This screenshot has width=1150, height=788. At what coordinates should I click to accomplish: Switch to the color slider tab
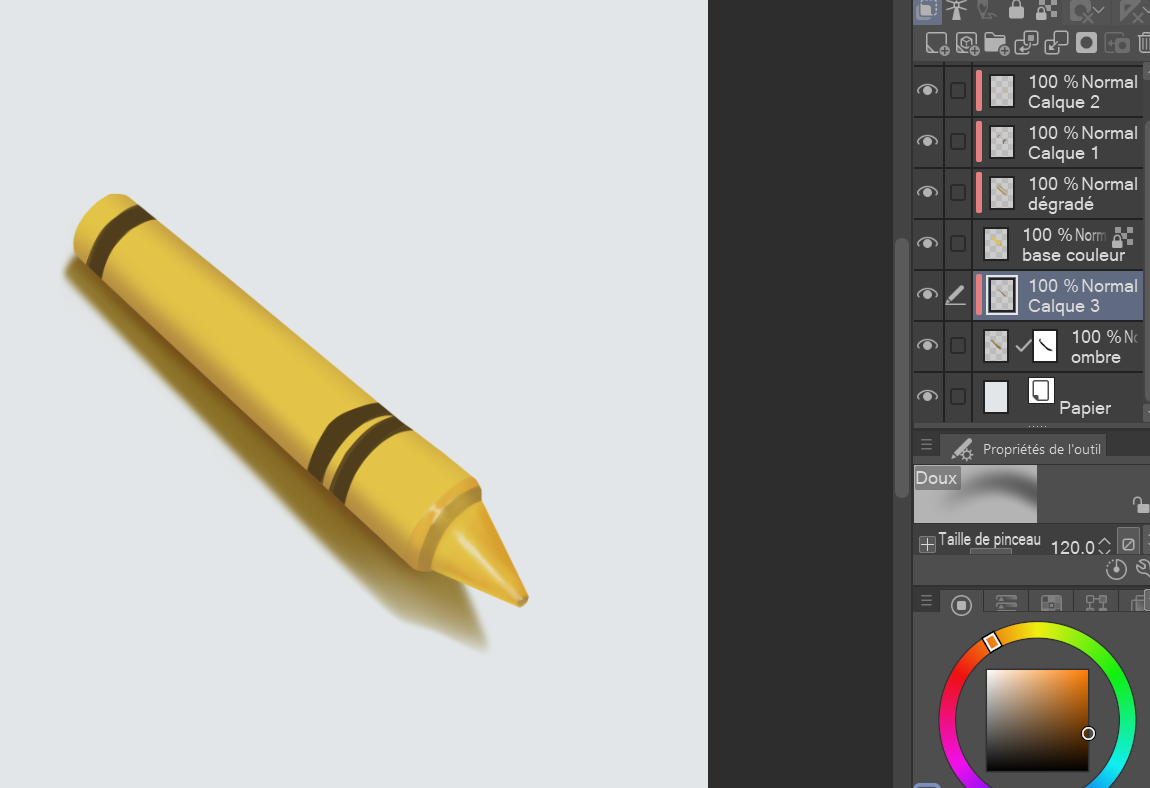1006,603
